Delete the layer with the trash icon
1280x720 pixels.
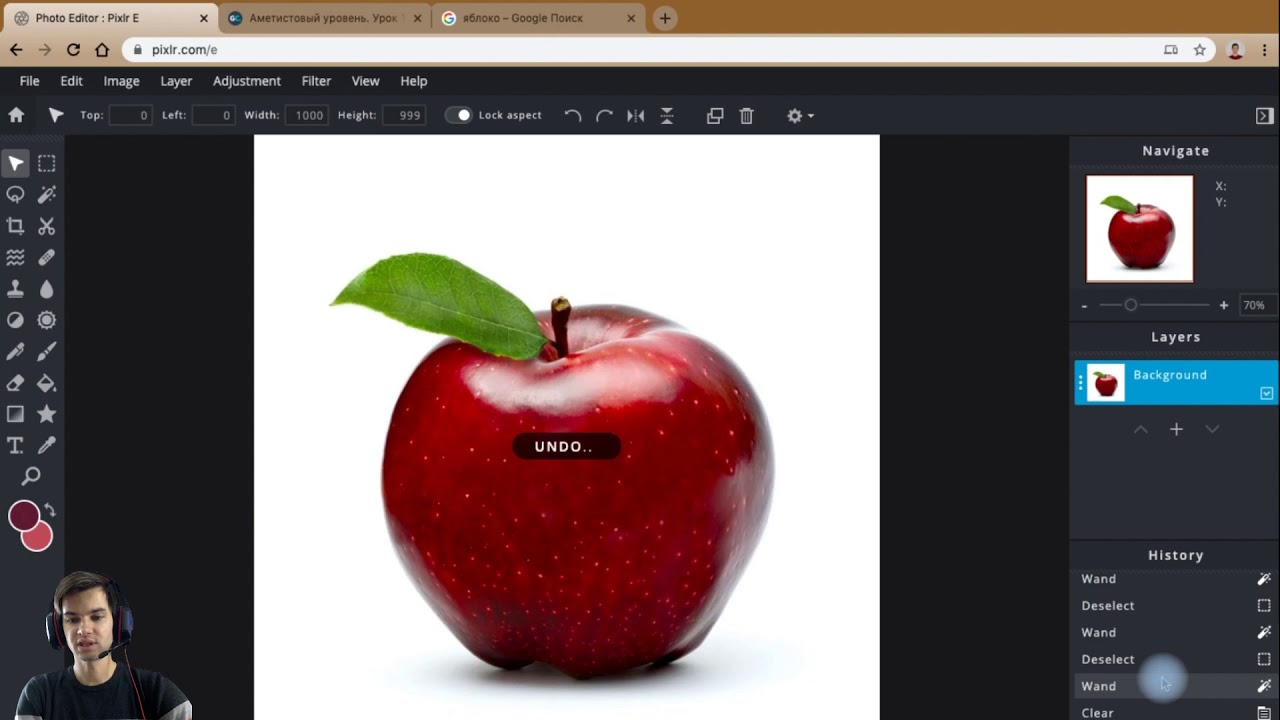(746, 115)
